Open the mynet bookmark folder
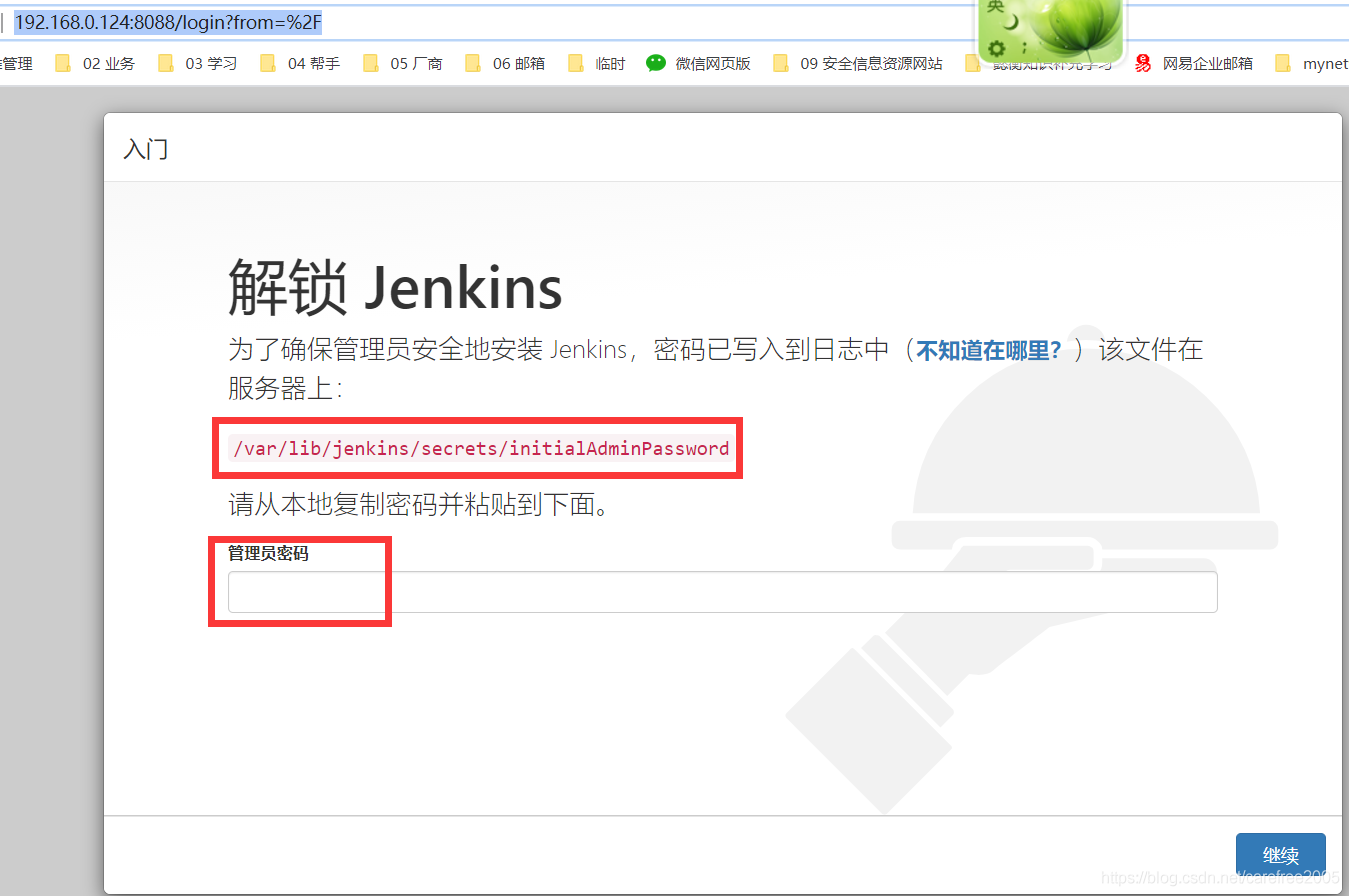The height and width of the screenshot is (896, 1349). coord(1312,63)
